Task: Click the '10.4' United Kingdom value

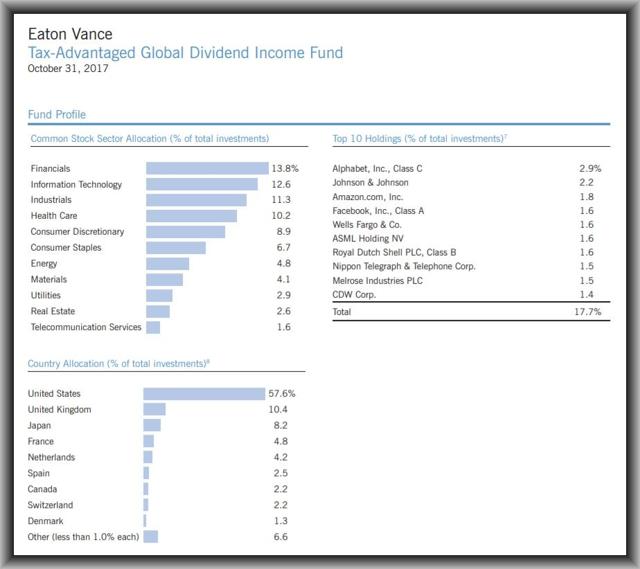Action: 278,409
